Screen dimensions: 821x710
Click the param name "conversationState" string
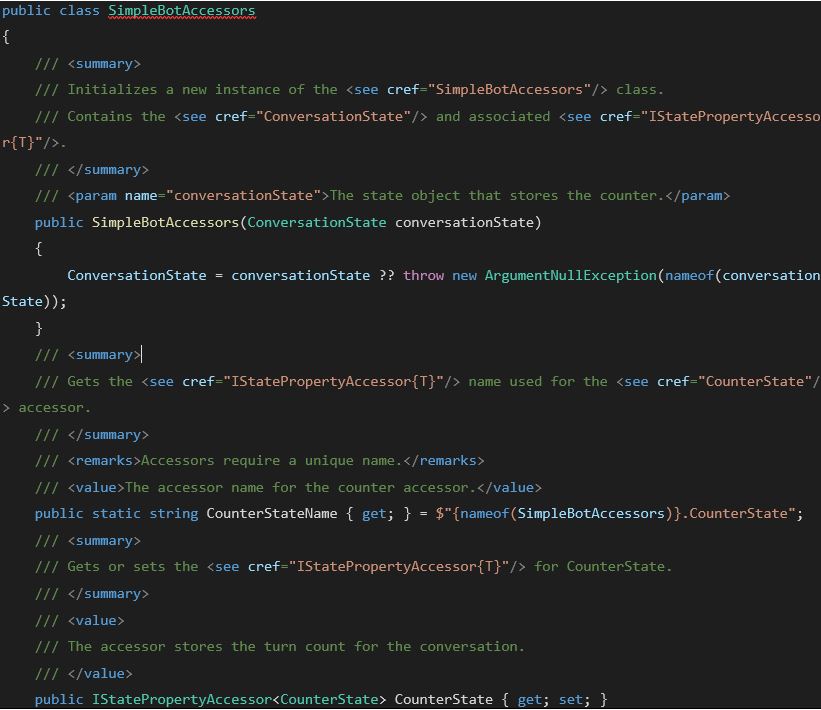click(x=243, y=196)
